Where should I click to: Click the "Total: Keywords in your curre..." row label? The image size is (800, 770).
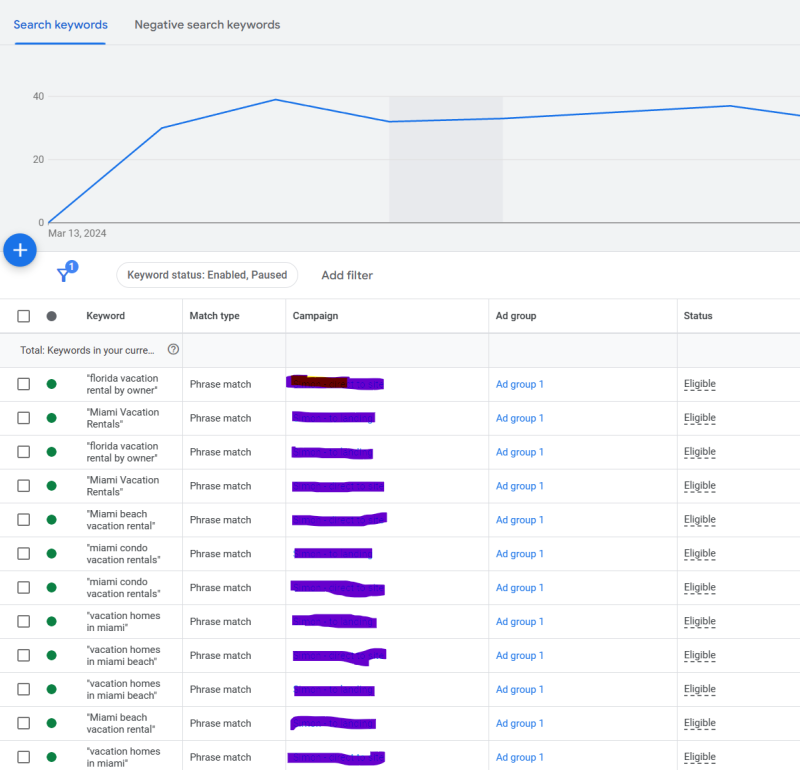tap(87, 350)
